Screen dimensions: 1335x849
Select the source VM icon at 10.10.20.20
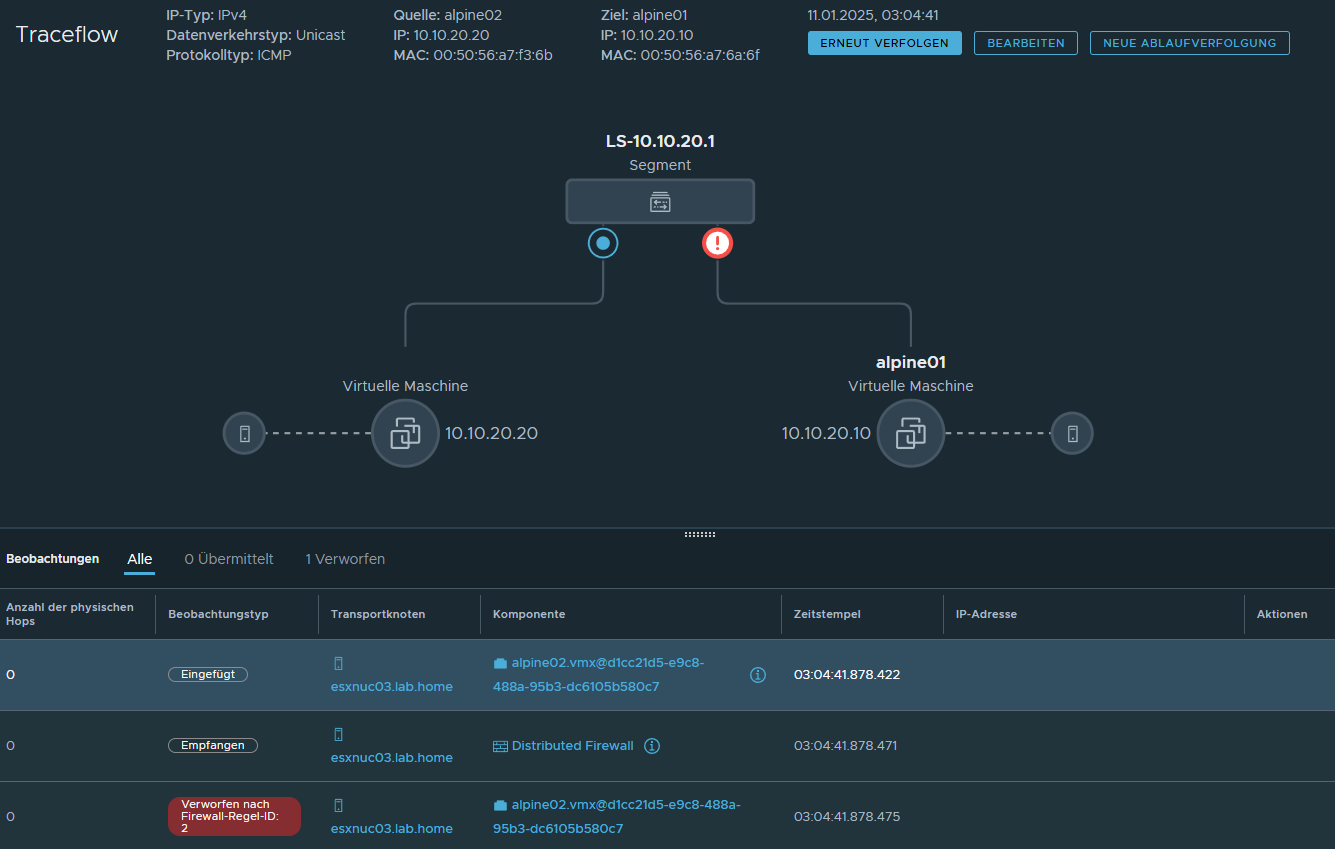(x=405, y=433)
